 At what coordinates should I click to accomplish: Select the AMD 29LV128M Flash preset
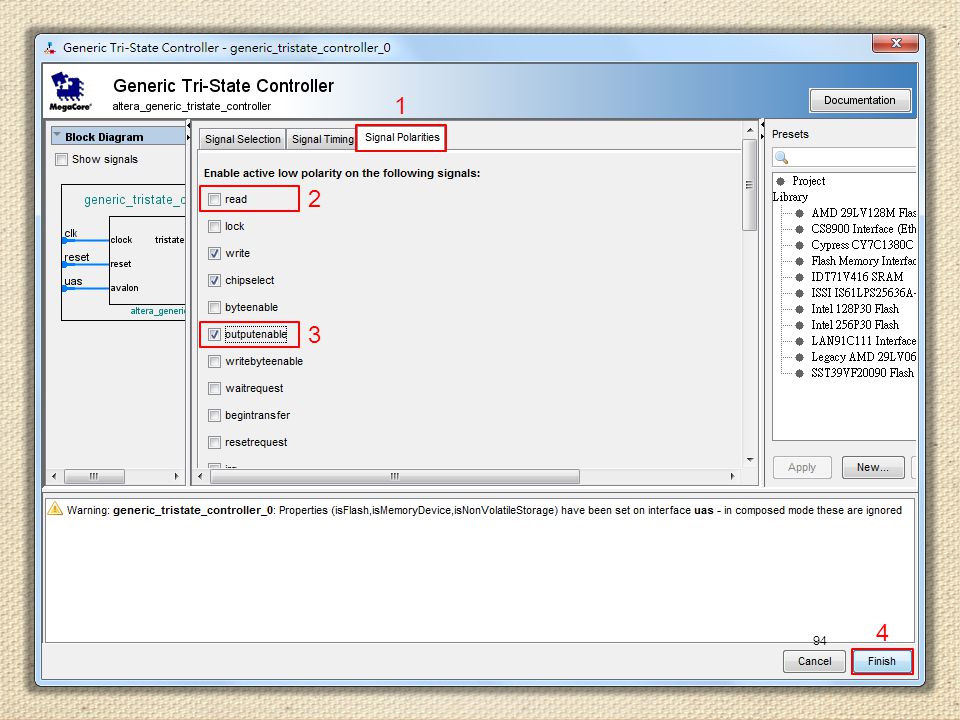(863, 212)
